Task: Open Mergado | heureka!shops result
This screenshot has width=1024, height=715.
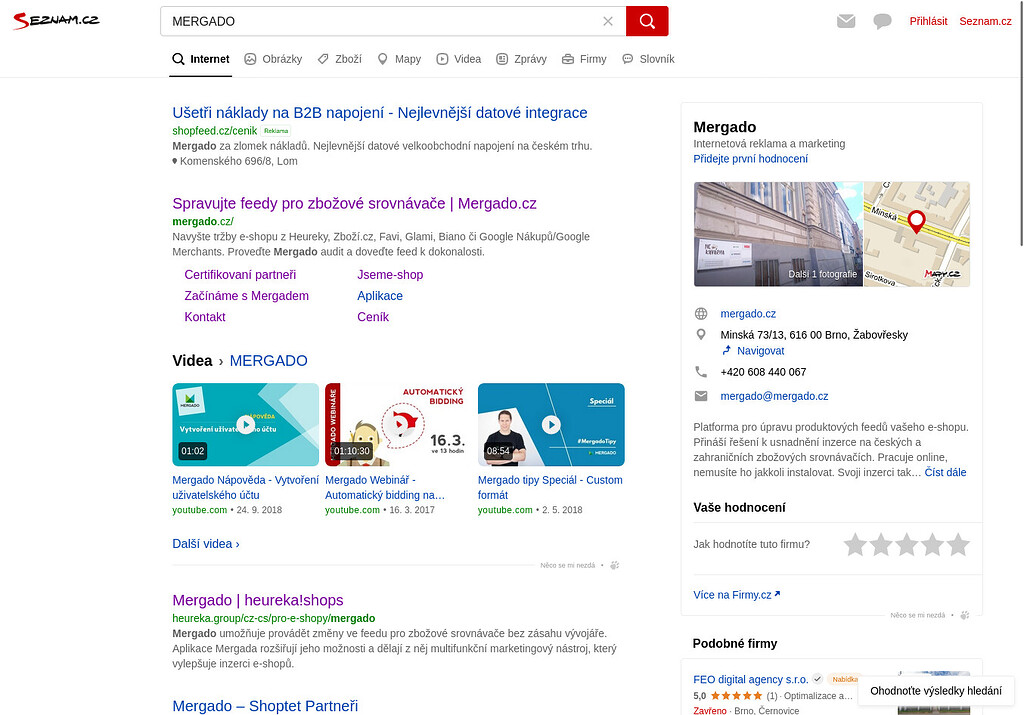Action: tap(257, 599)
